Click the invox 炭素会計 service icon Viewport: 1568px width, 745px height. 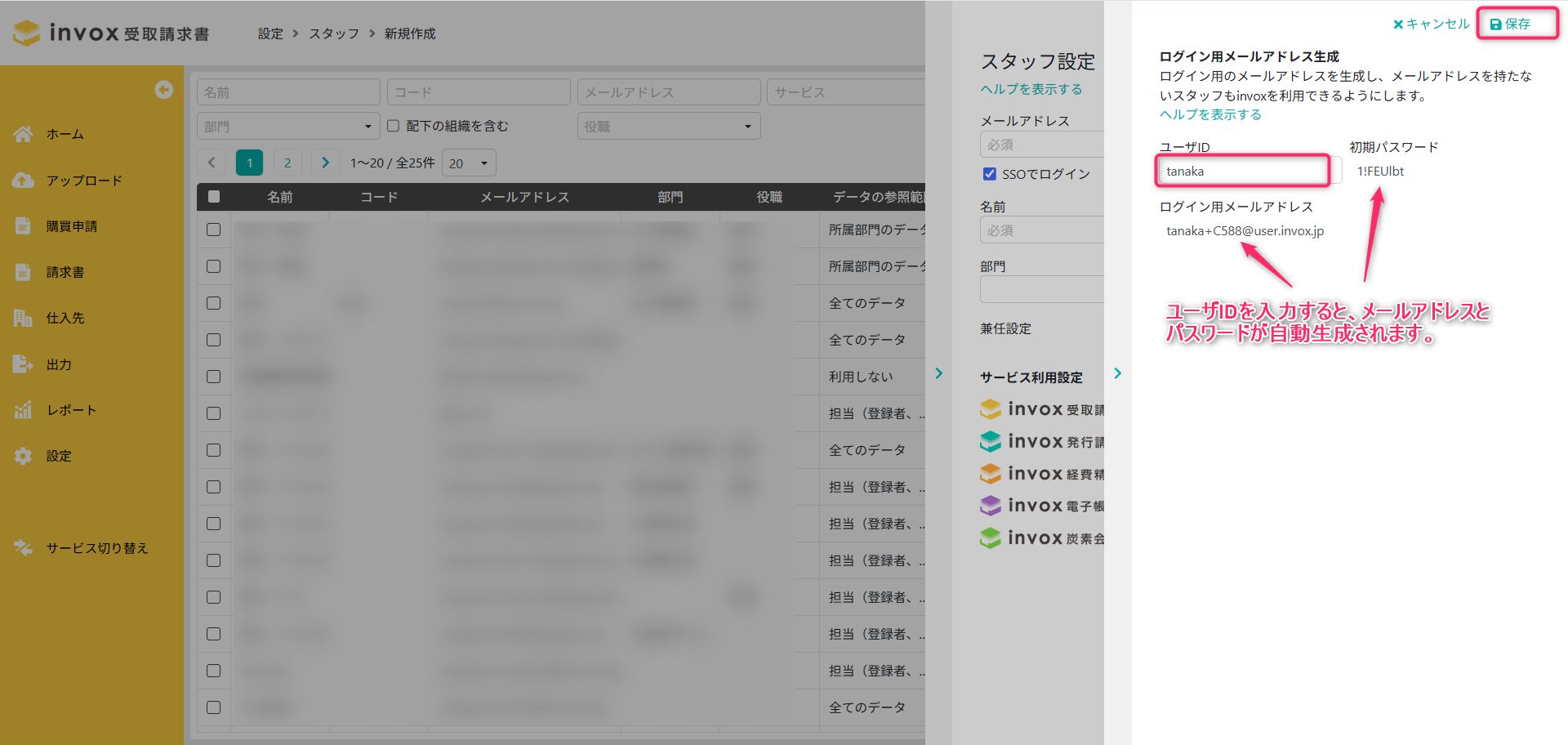(991, 538)
